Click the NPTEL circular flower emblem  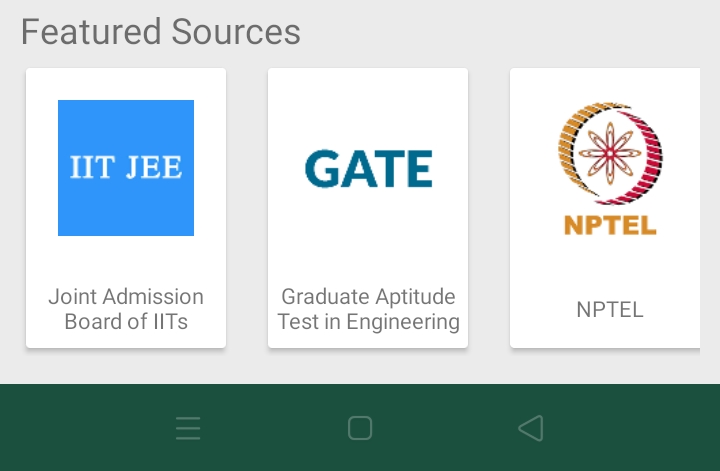[609, 152]
